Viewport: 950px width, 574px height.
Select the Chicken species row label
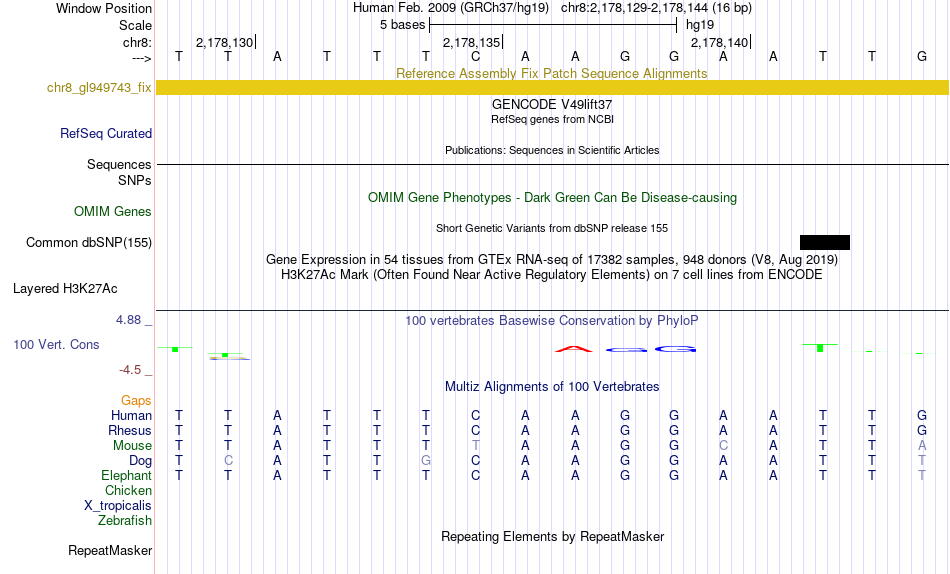pos(128,490)
